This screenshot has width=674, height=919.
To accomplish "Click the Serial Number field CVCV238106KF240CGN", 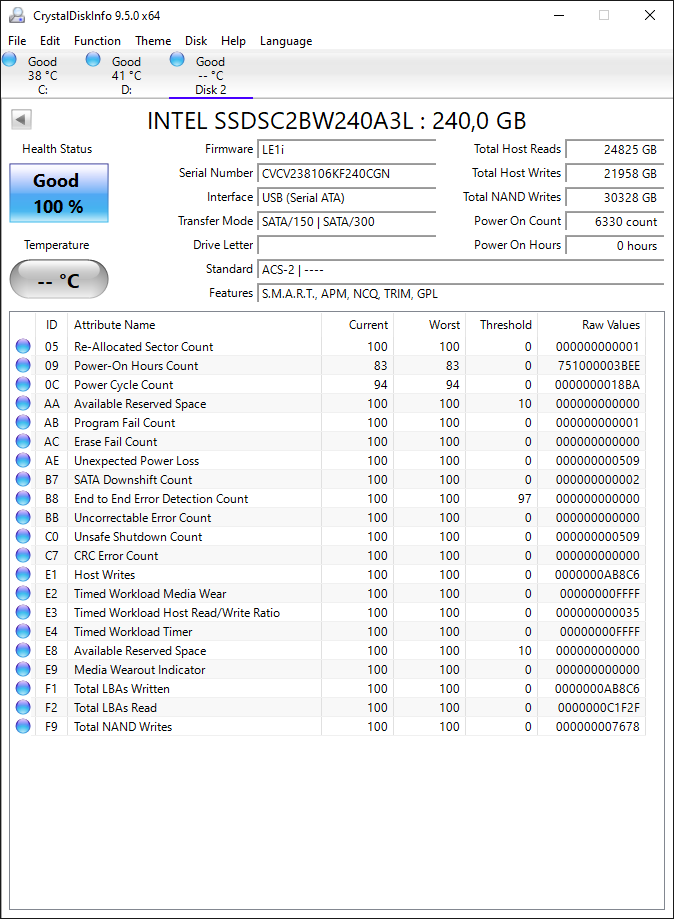I will tap(346, 173).
